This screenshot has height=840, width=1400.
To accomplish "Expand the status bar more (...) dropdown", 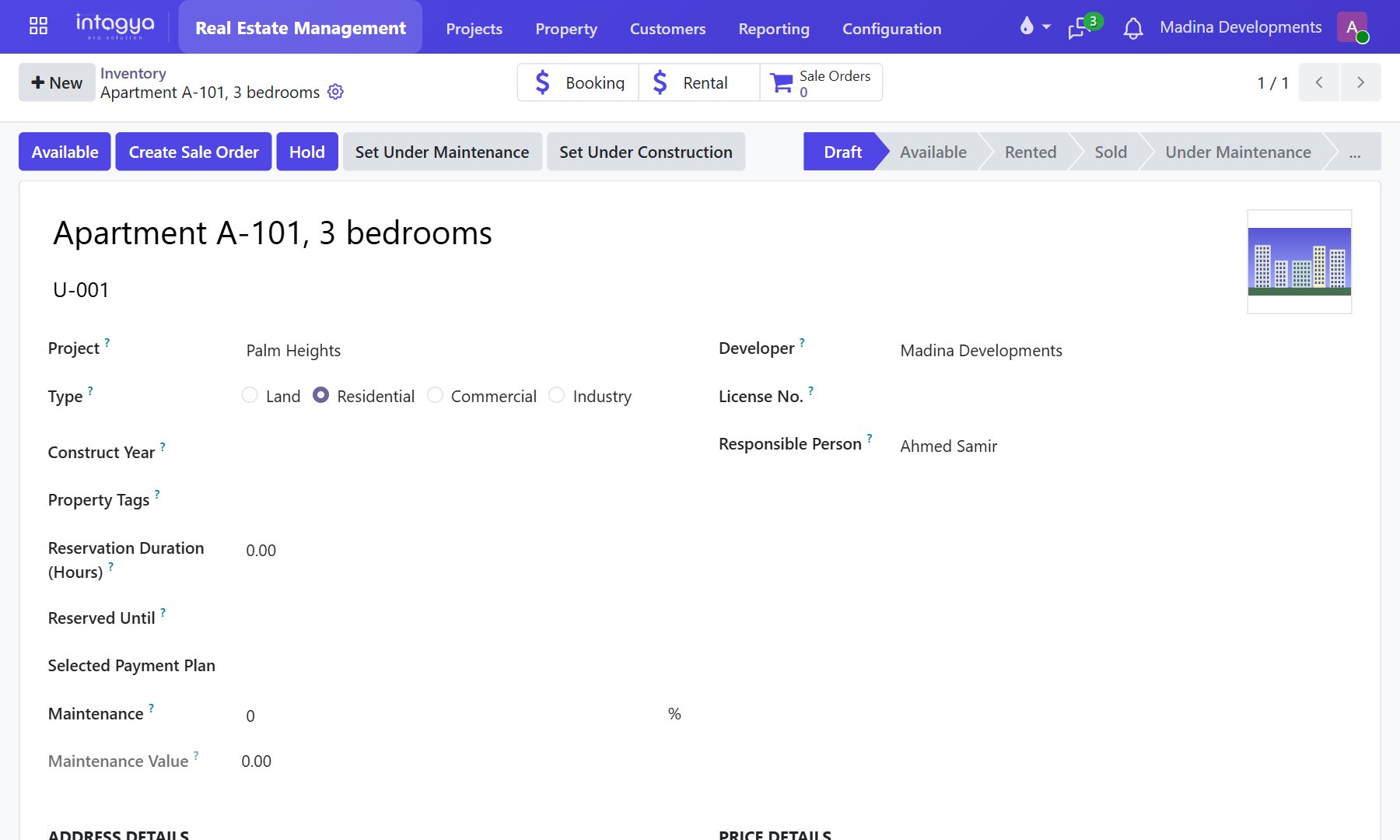I will click(x=1355, y=152).
